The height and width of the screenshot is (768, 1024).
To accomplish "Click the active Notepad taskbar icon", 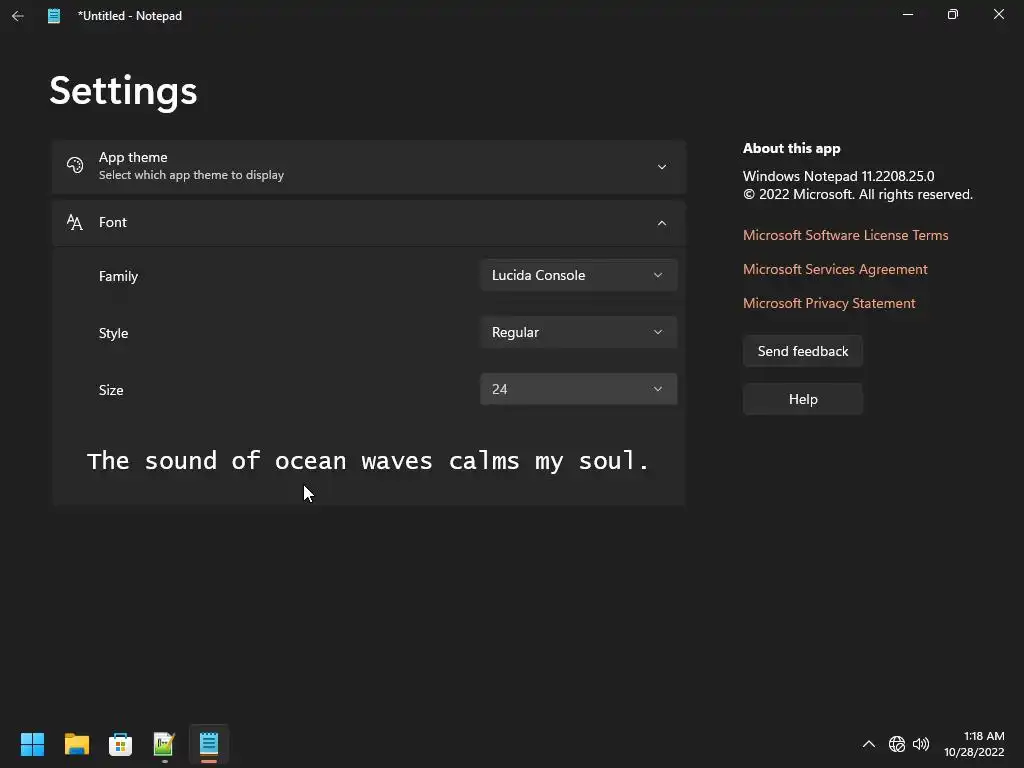I will click(x=208, y=744).
